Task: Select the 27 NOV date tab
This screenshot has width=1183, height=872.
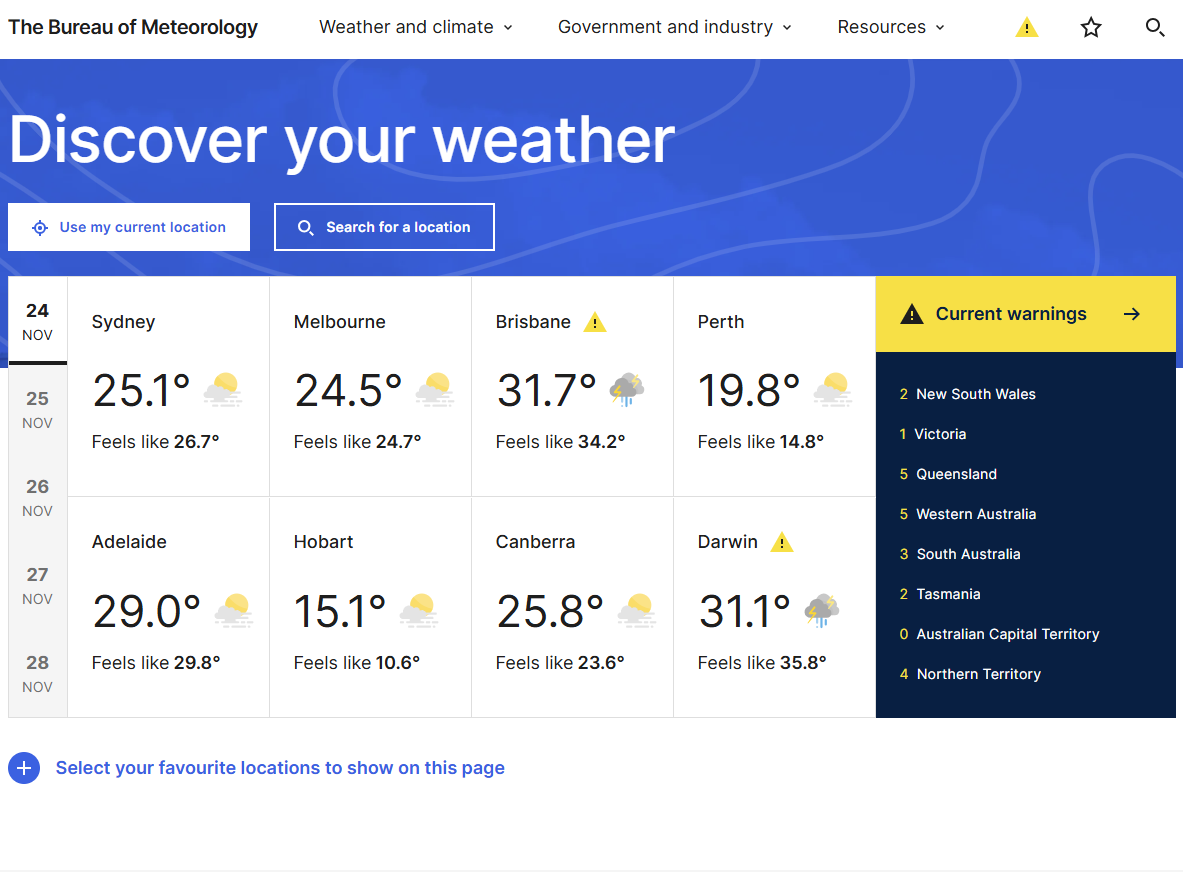Action: 38,586
